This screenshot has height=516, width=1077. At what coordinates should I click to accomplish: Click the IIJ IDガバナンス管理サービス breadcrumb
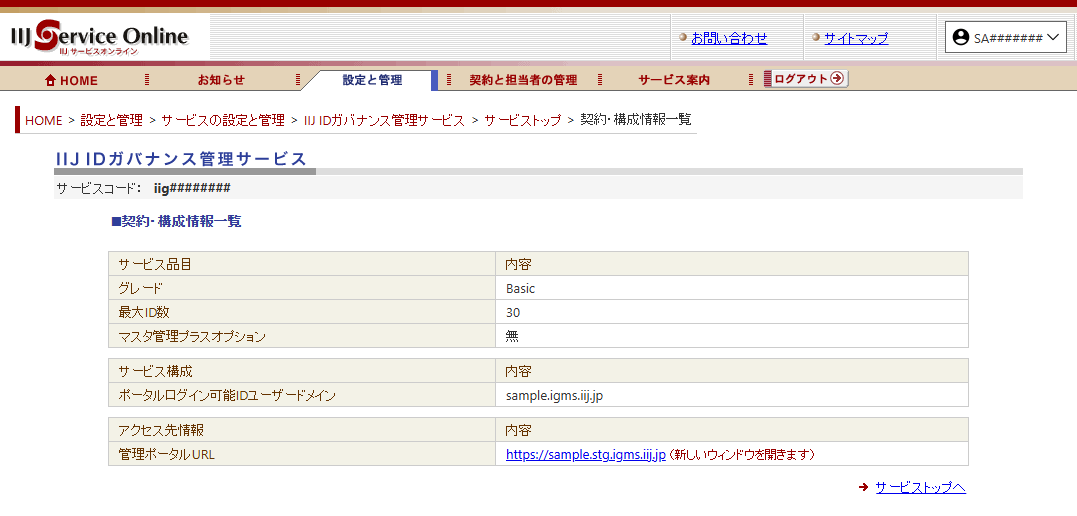[384, 120]
